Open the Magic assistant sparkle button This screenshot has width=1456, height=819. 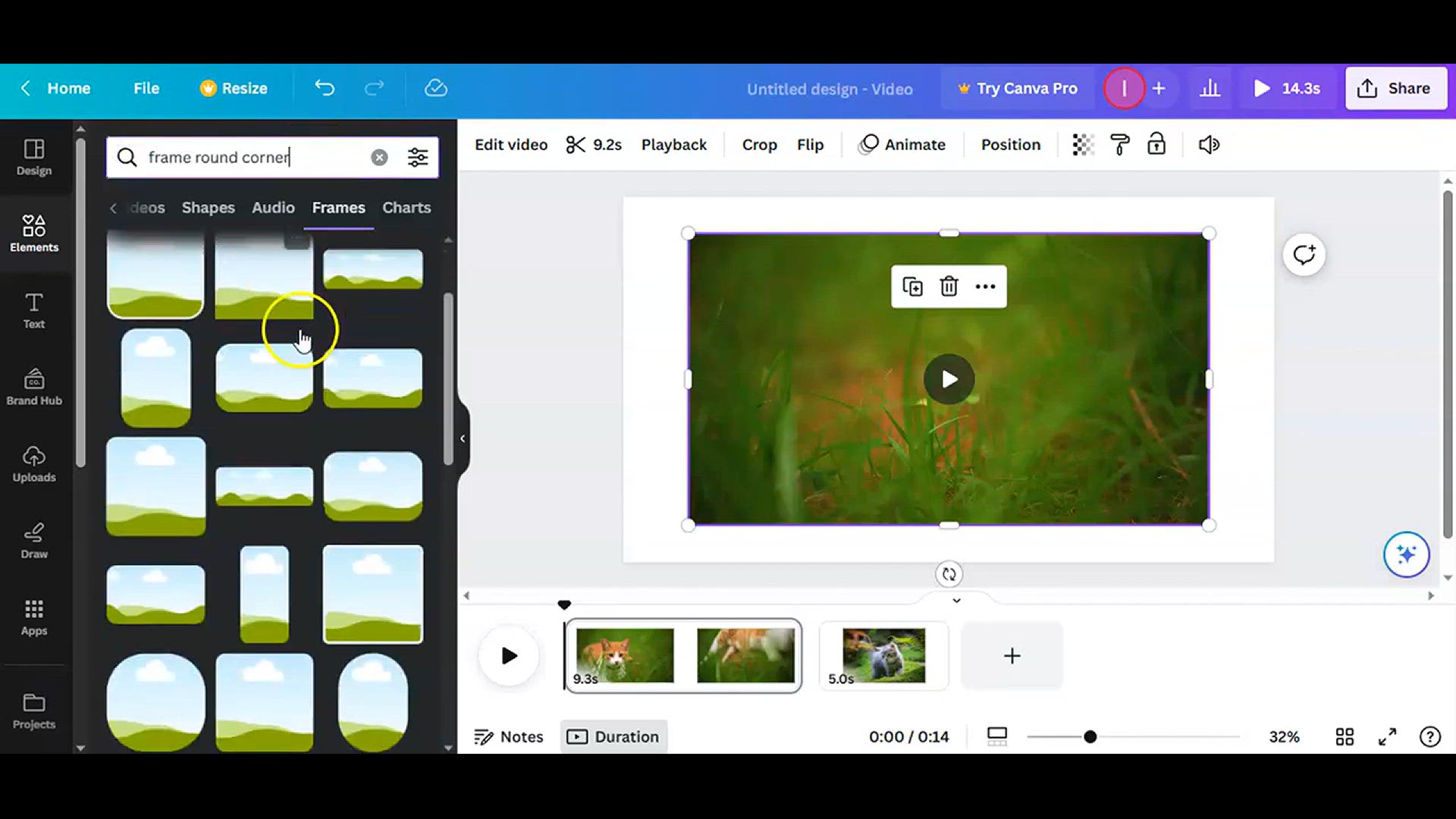coord(1406,554)
